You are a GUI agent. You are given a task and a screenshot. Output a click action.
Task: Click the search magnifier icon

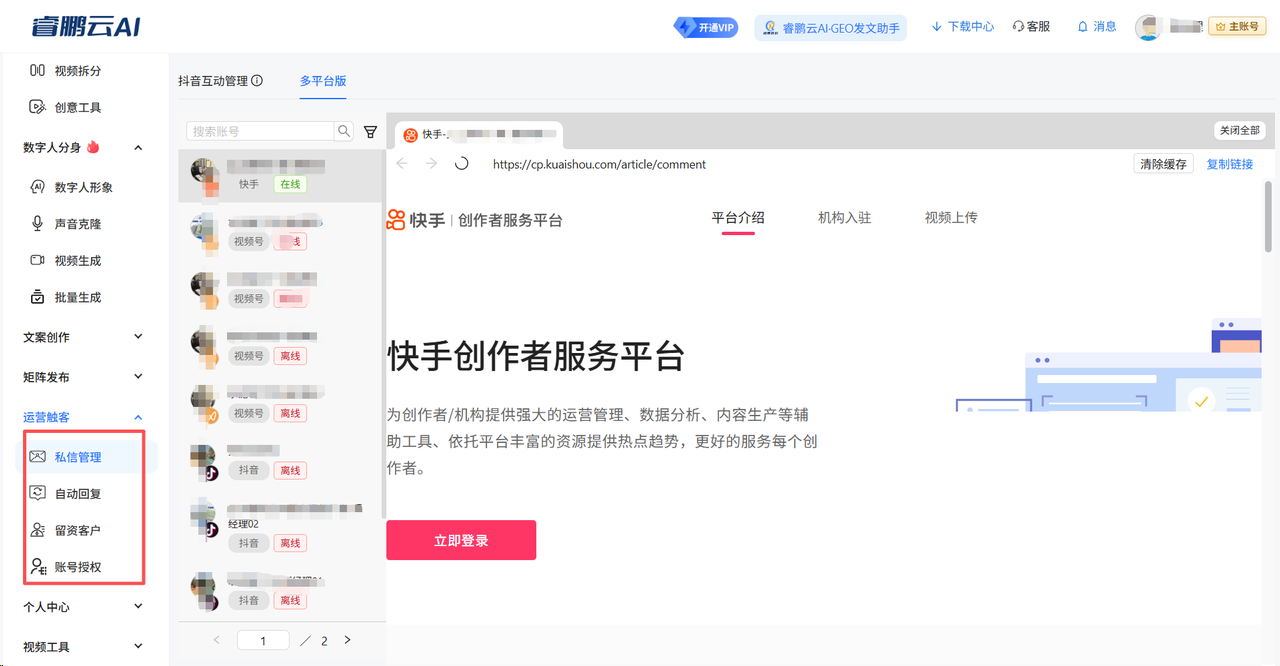tap(344, 131)
